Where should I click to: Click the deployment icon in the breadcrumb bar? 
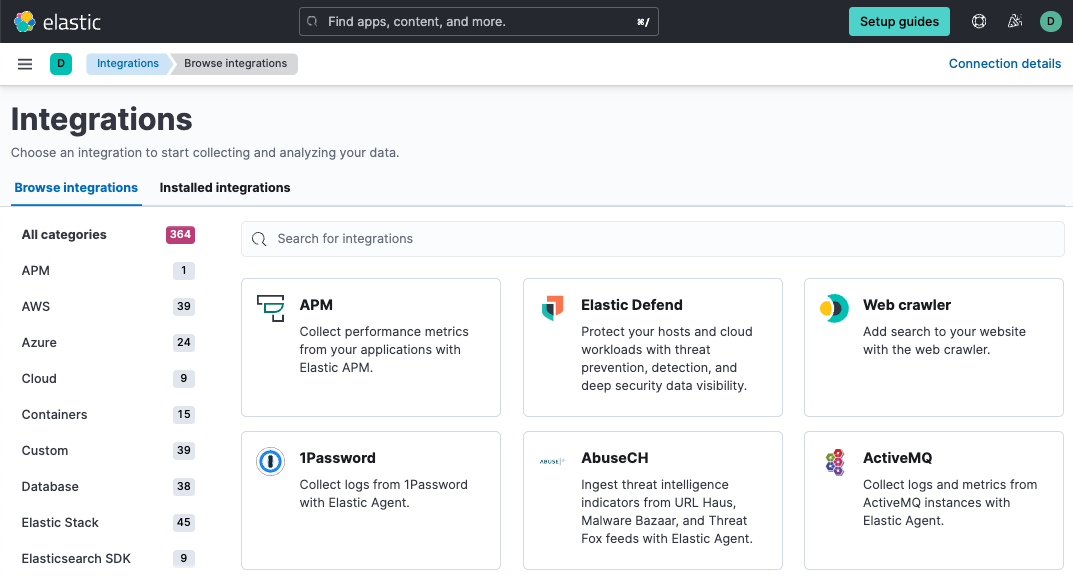pos(60,63)
